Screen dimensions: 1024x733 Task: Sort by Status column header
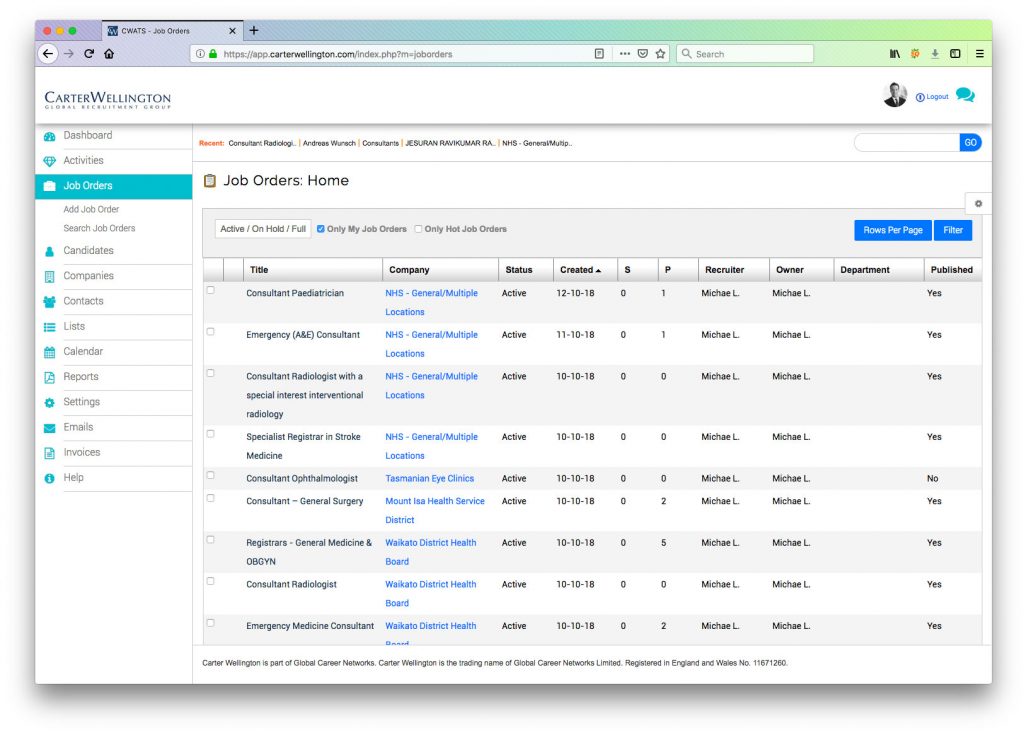(x=519, y=270)
